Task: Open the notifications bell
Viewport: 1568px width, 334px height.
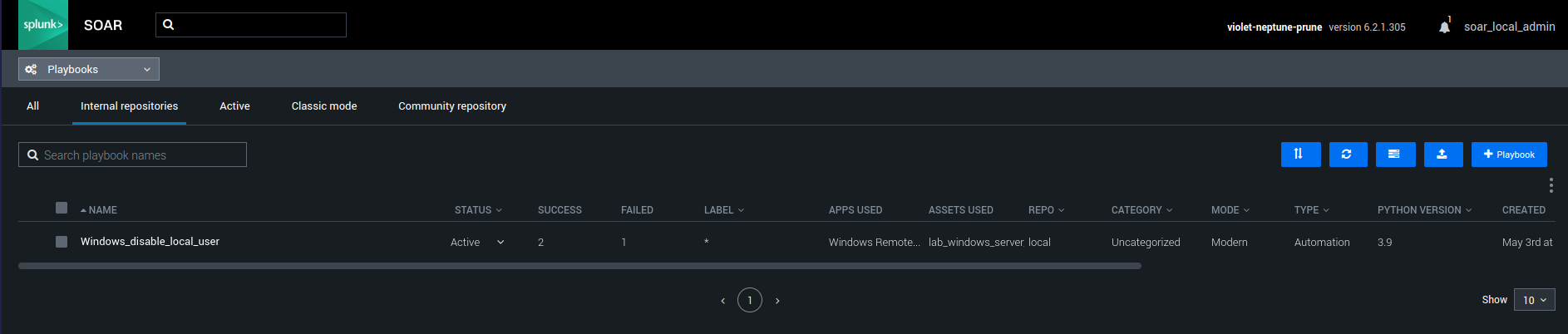Action: [1444, 27]
